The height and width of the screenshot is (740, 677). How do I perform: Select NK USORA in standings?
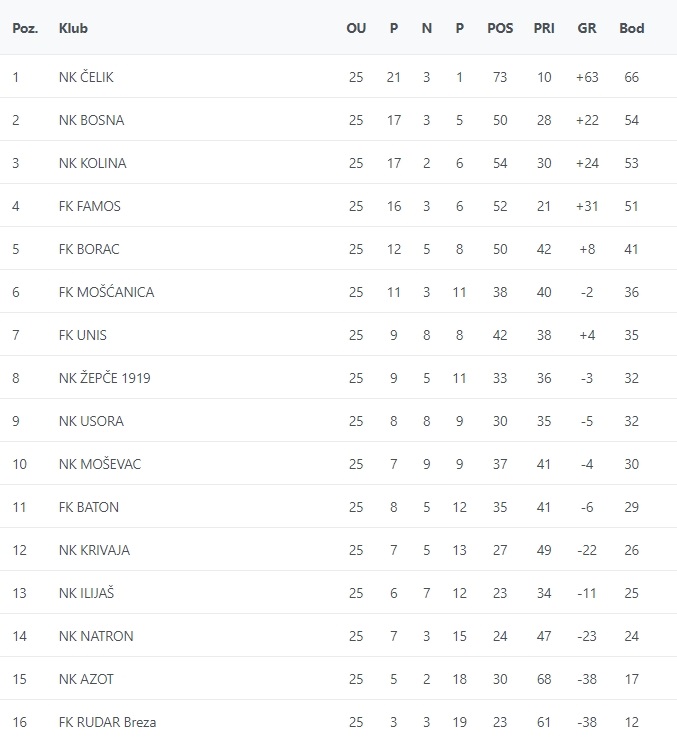point(91,421)
